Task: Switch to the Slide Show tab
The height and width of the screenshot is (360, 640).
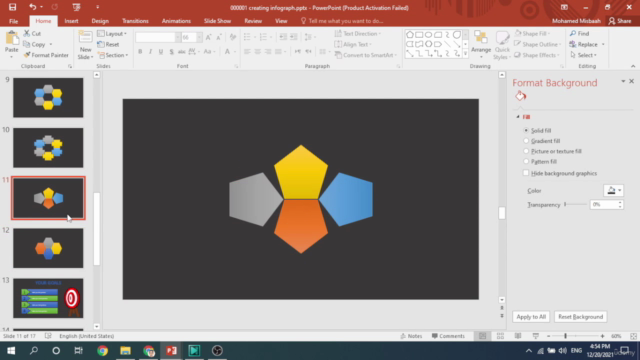Action: 217,21
